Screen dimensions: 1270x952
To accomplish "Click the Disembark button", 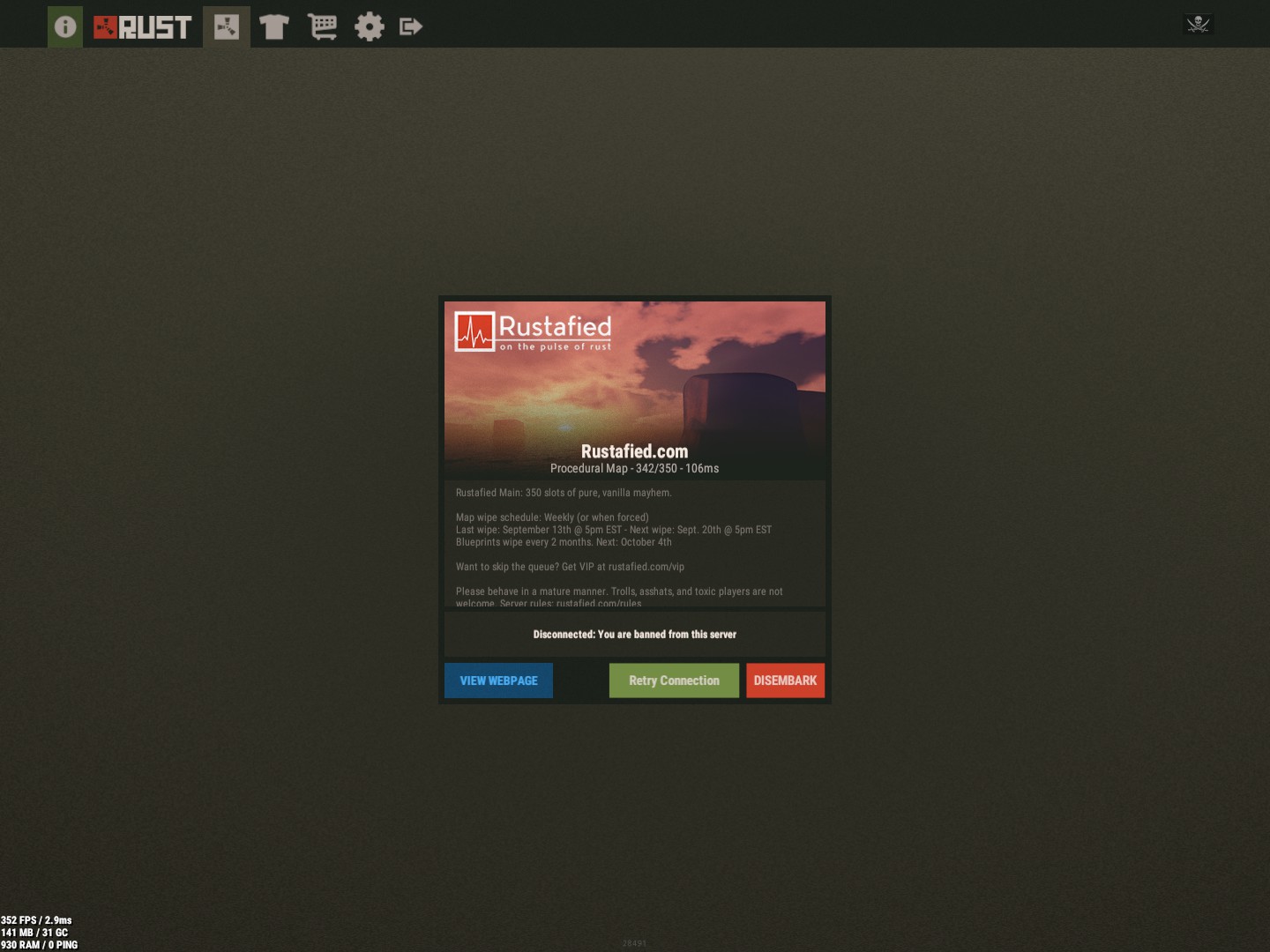I will click(x=785, y=681).
